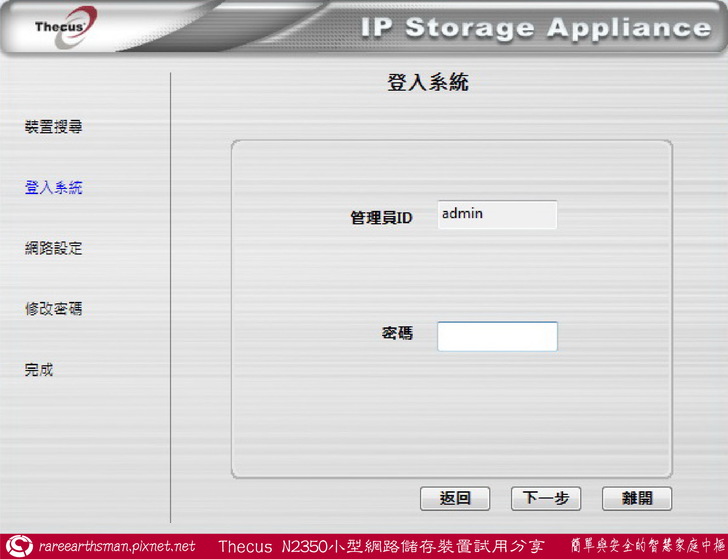Focus the empty 密碼 password field
The width and height of the screenshot is (728, 559).
[x=497, y=336]
